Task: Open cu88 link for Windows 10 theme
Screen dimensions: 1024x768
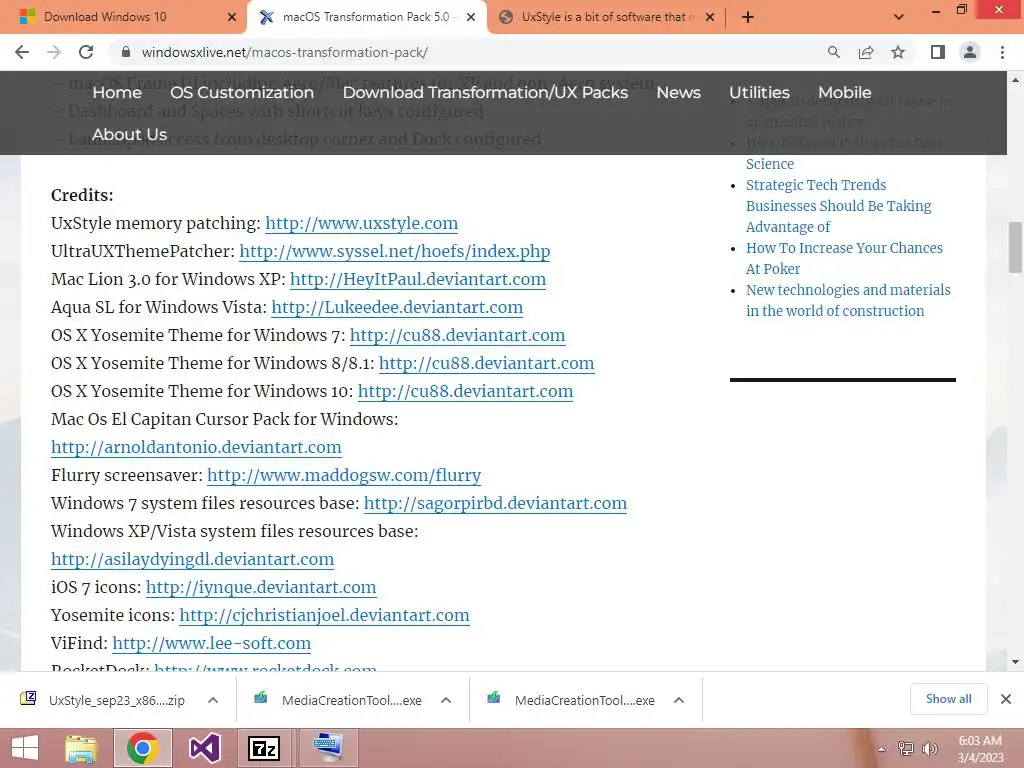Action: coord(466,392)
